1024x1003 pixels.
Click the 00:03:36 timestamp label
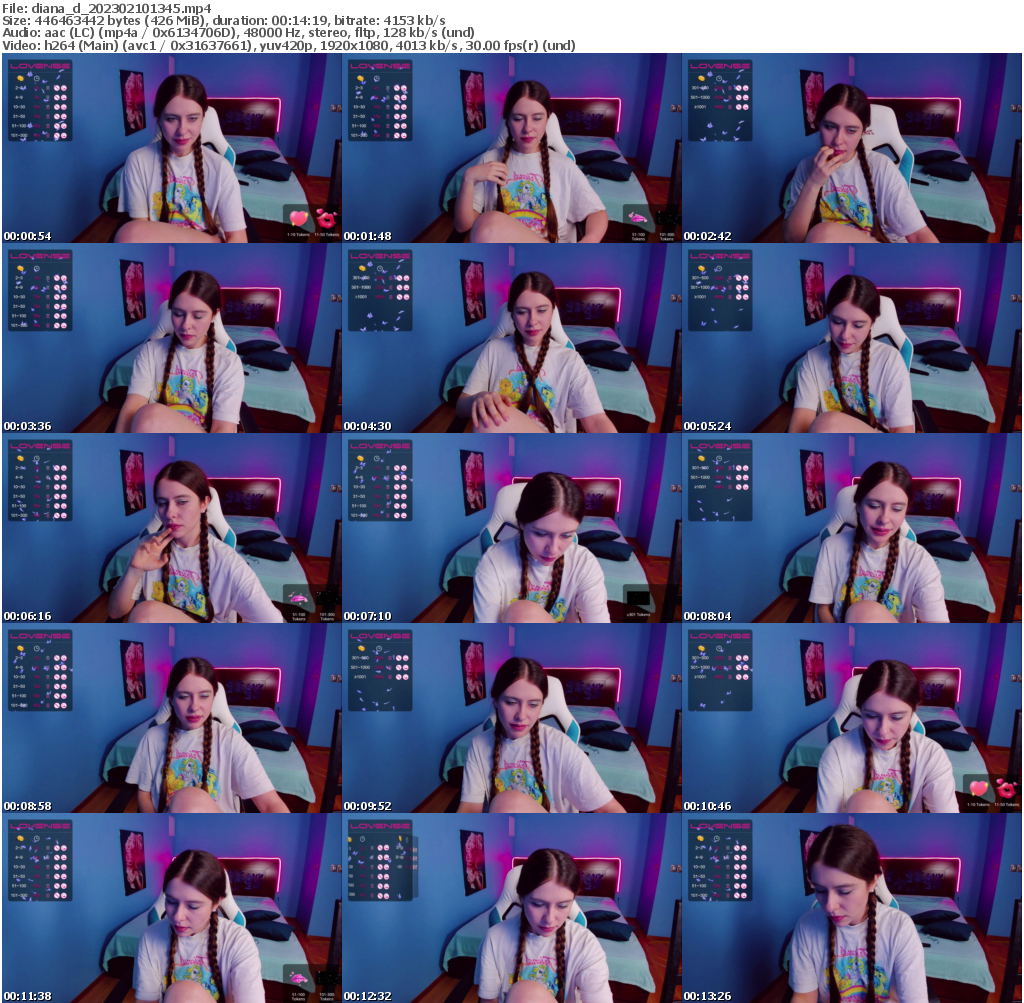click(x=27, y=426)
